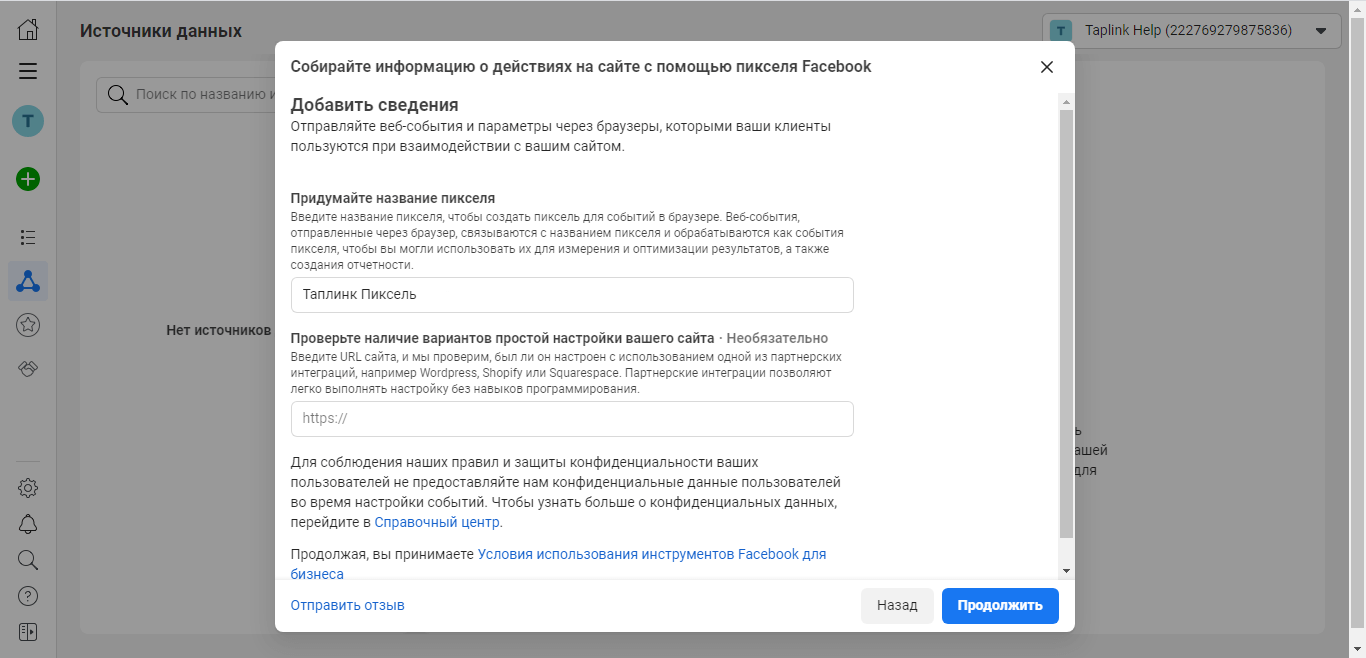
Task: Click the 'Необязательно' optional label
Action: (x=777, y=338)
